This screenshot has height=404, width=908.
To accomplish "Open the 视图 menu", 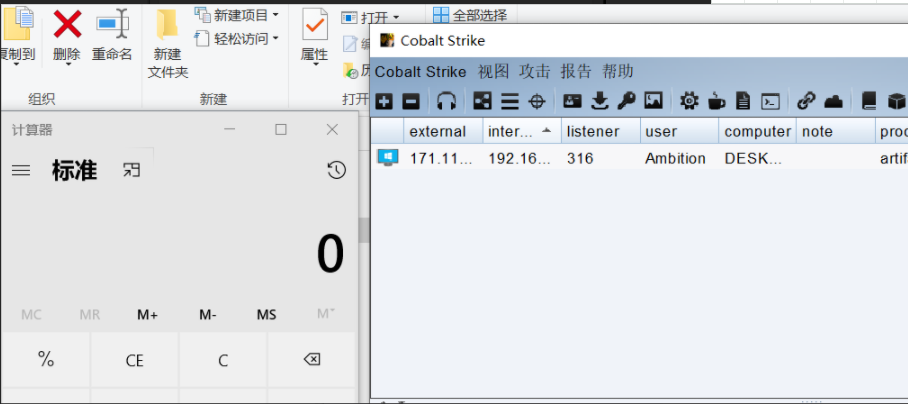I will point(493,72).
